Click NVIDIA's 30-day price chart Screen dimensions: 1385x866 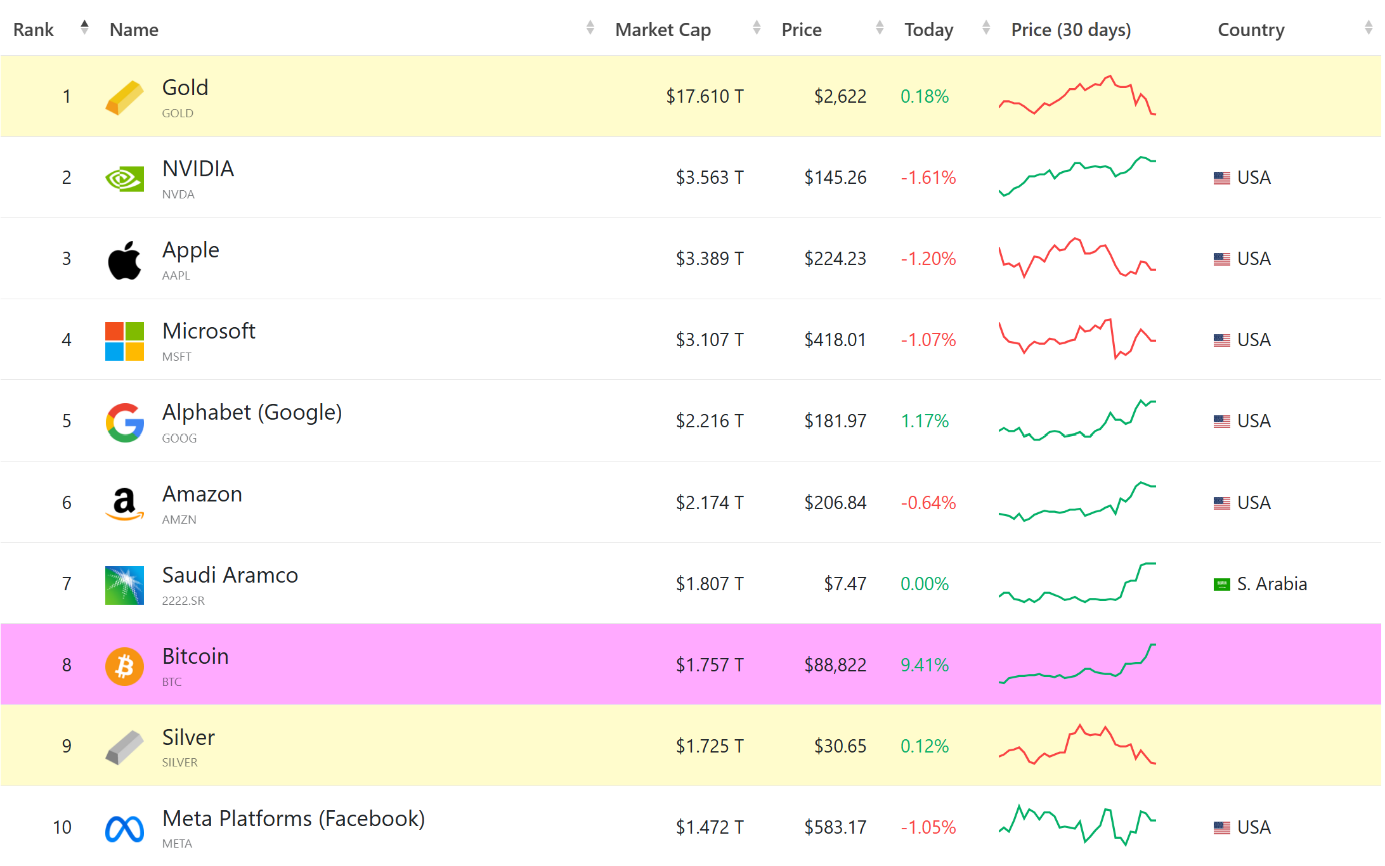point(1077,176)
